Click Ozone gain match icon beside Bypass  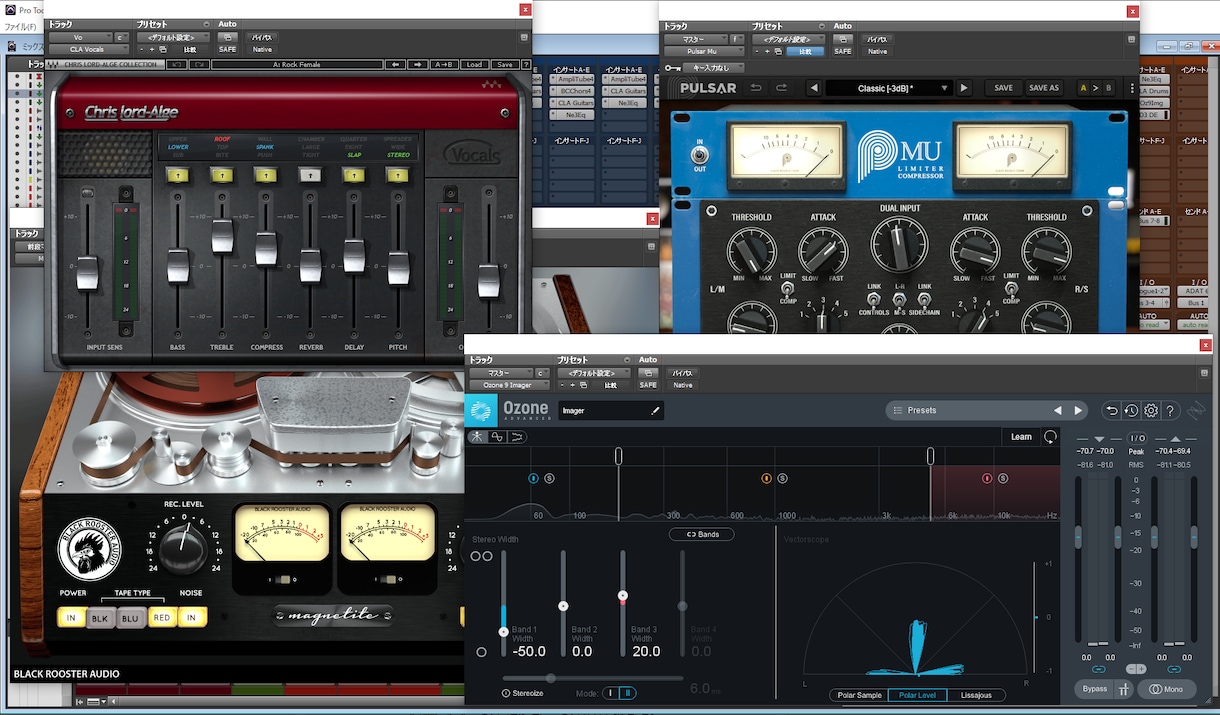(x=1124, y=689)
